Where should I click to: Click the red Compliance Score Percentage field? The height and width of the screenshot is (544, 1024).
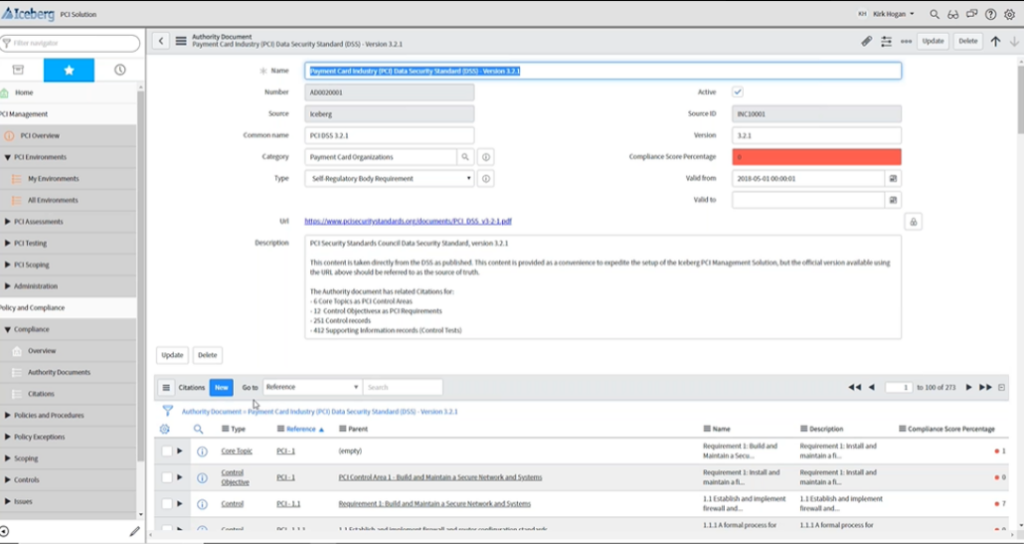(x=816, y=157)
